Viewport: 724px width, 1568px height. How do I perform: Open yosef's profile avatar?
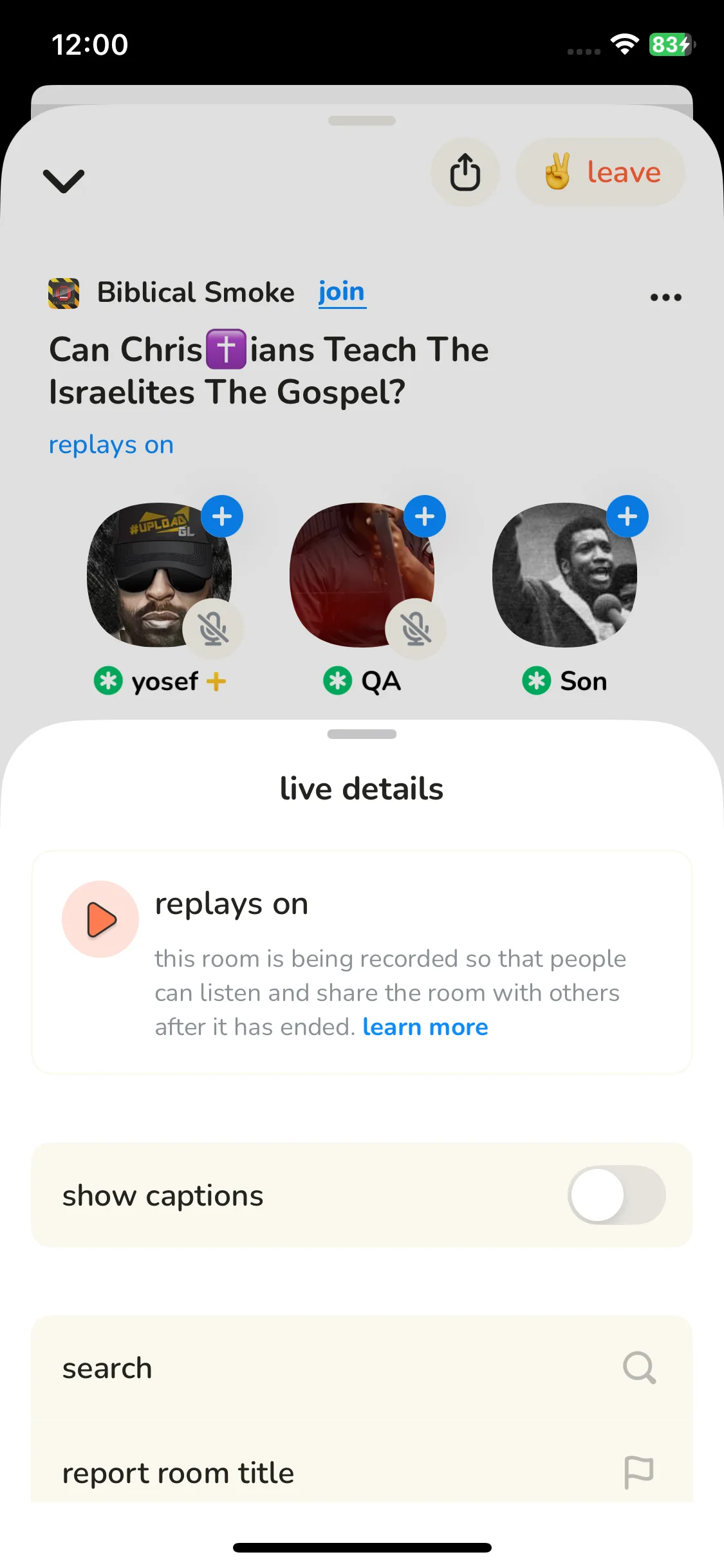[159, 575]
